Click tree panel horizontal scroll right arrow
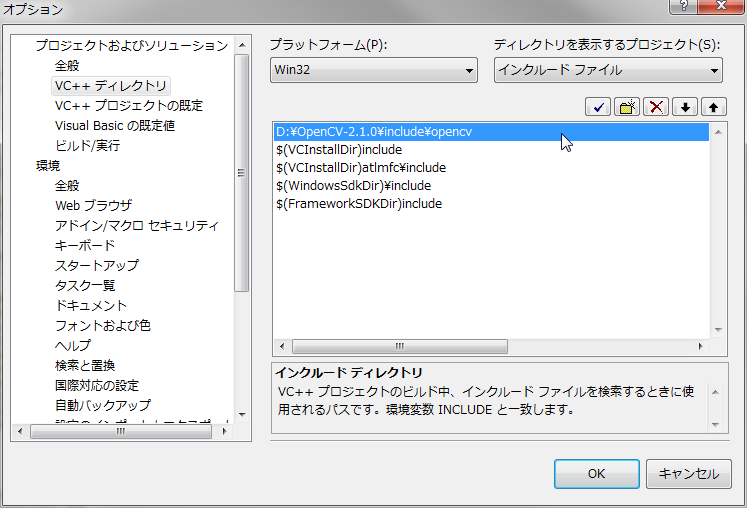 [x=224, y=431]
